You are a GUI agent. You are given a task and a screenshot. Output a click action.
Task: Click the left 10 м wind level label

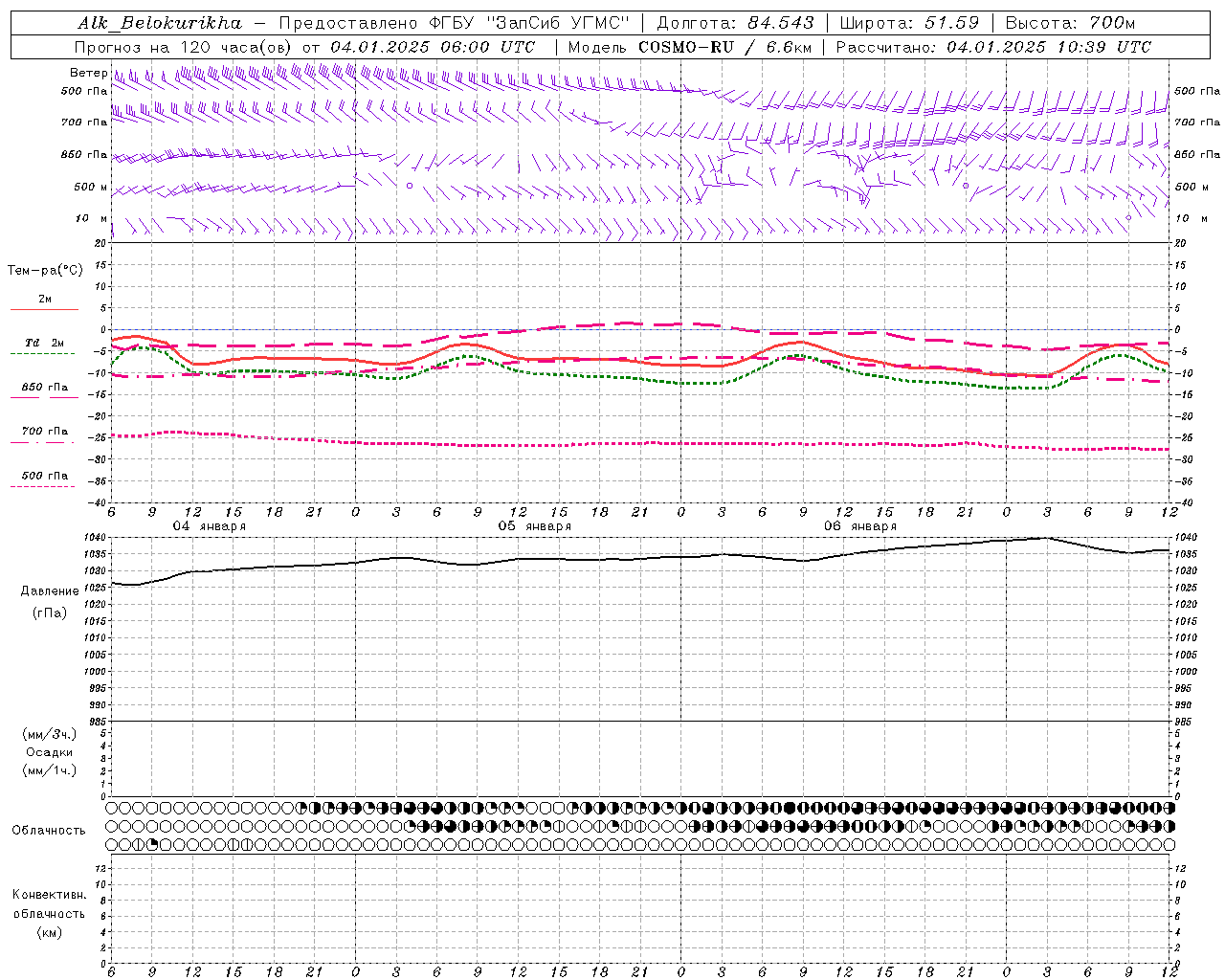91,218
